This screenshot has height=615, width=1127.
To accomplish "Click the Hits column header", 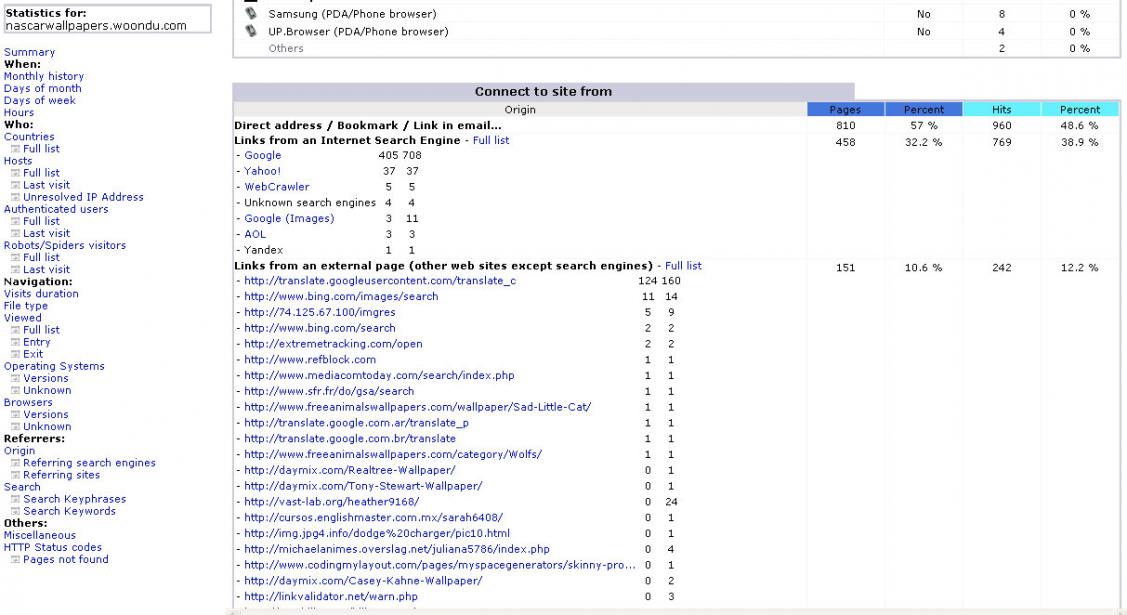I will pos(1001,109).
